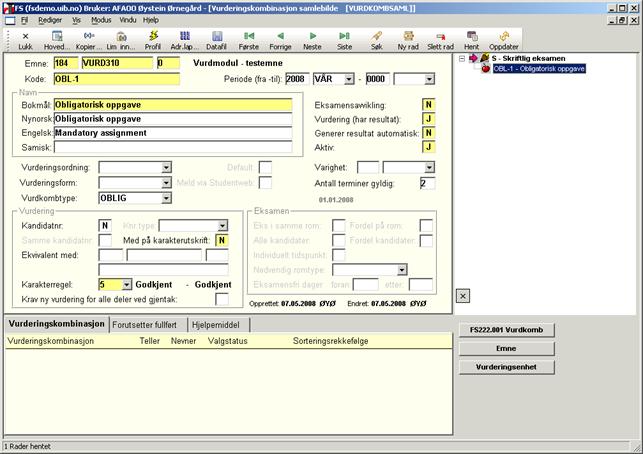
Task: Open the Rediger menu
Action: [50, 19]
